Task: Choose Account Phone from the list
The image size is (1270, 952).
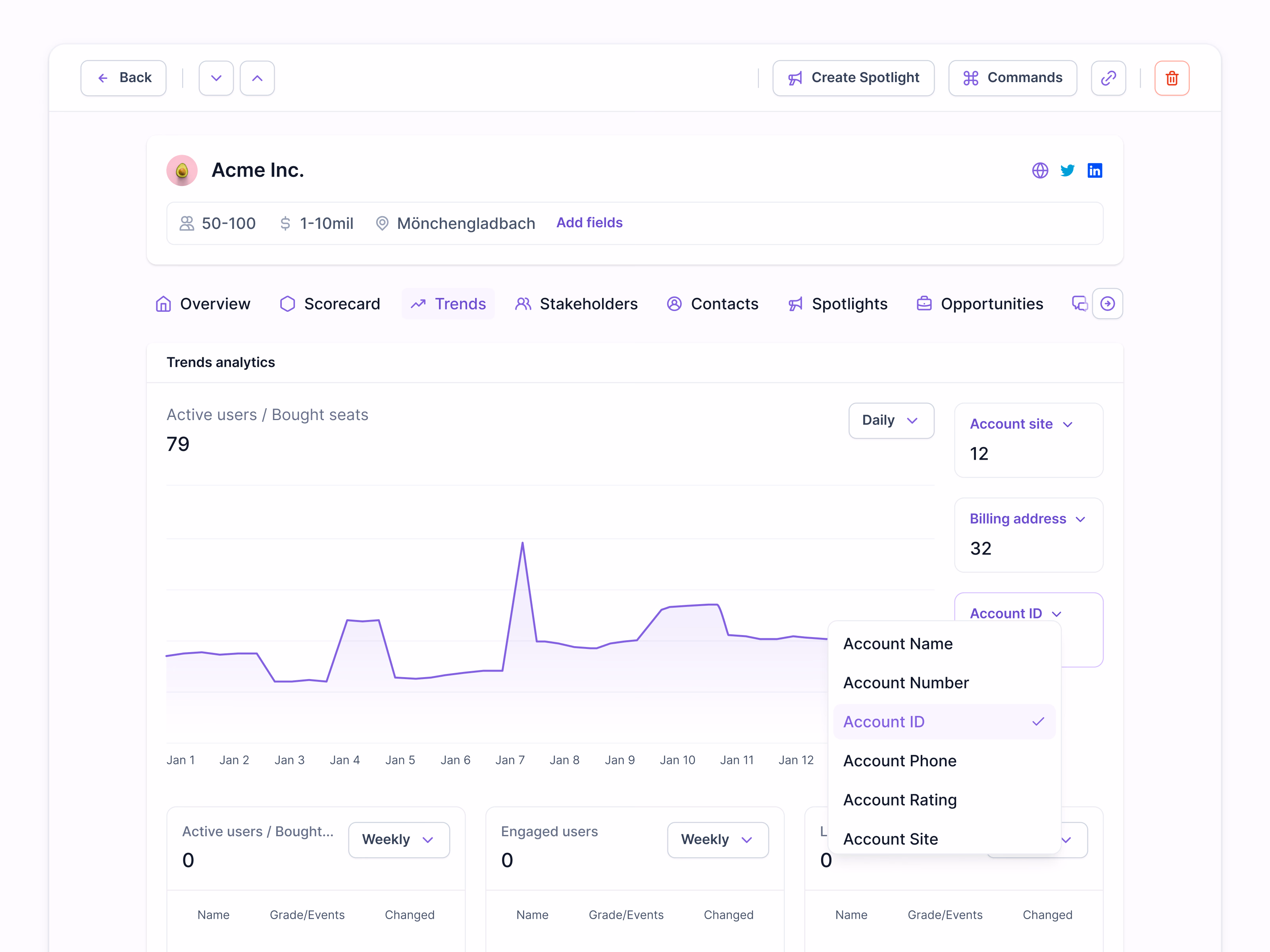Action: click(945, 761)
